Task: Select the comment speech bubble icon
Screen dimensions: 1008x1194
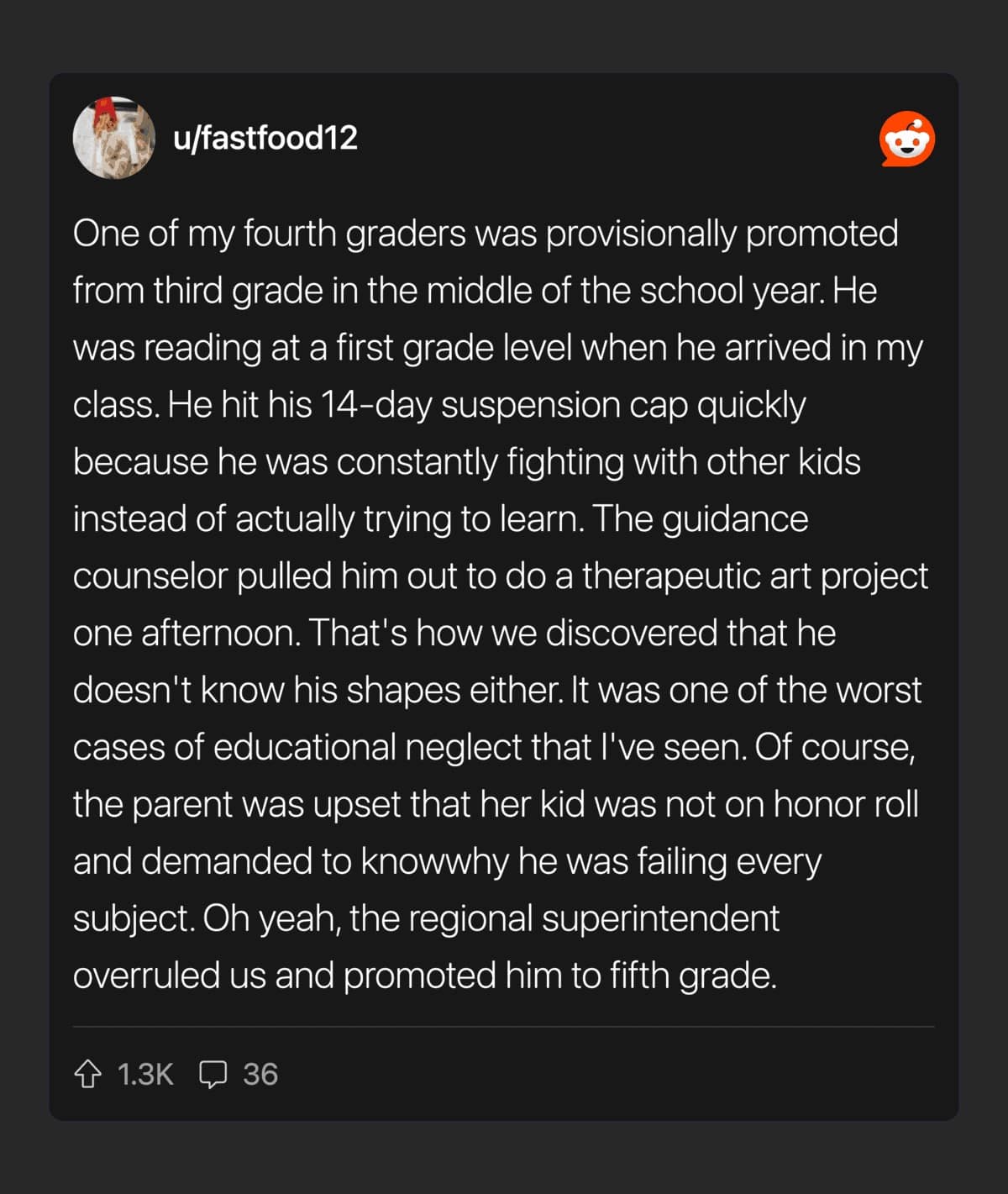Action: [215, 1074]
